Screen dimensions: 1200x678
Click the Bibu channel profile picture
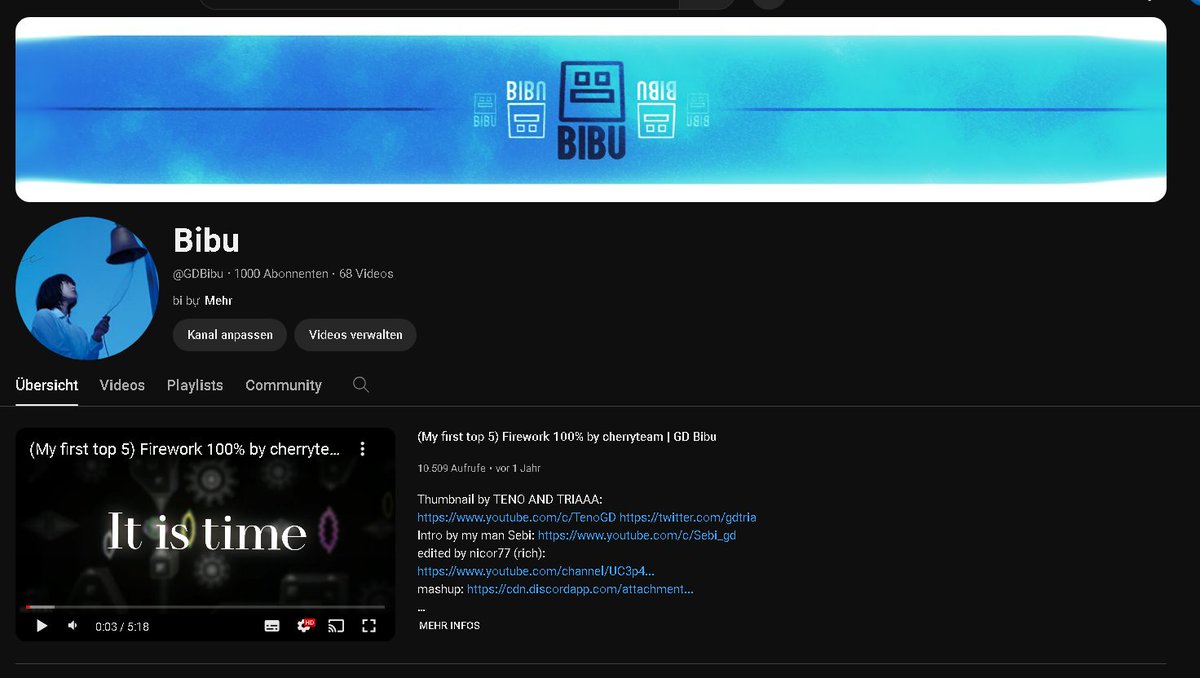(86, 288)
